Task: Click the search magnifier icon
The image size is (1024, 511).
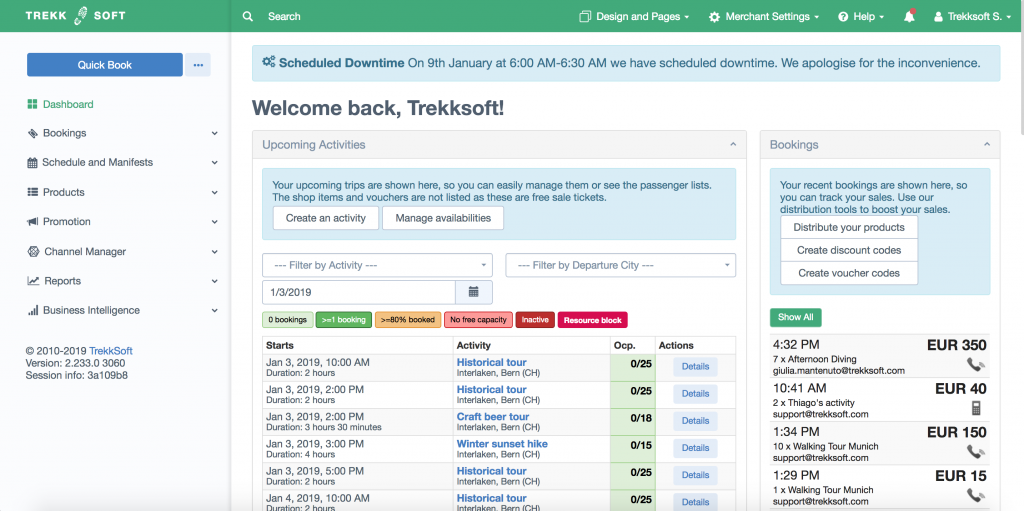Action: tap(248, 16)
